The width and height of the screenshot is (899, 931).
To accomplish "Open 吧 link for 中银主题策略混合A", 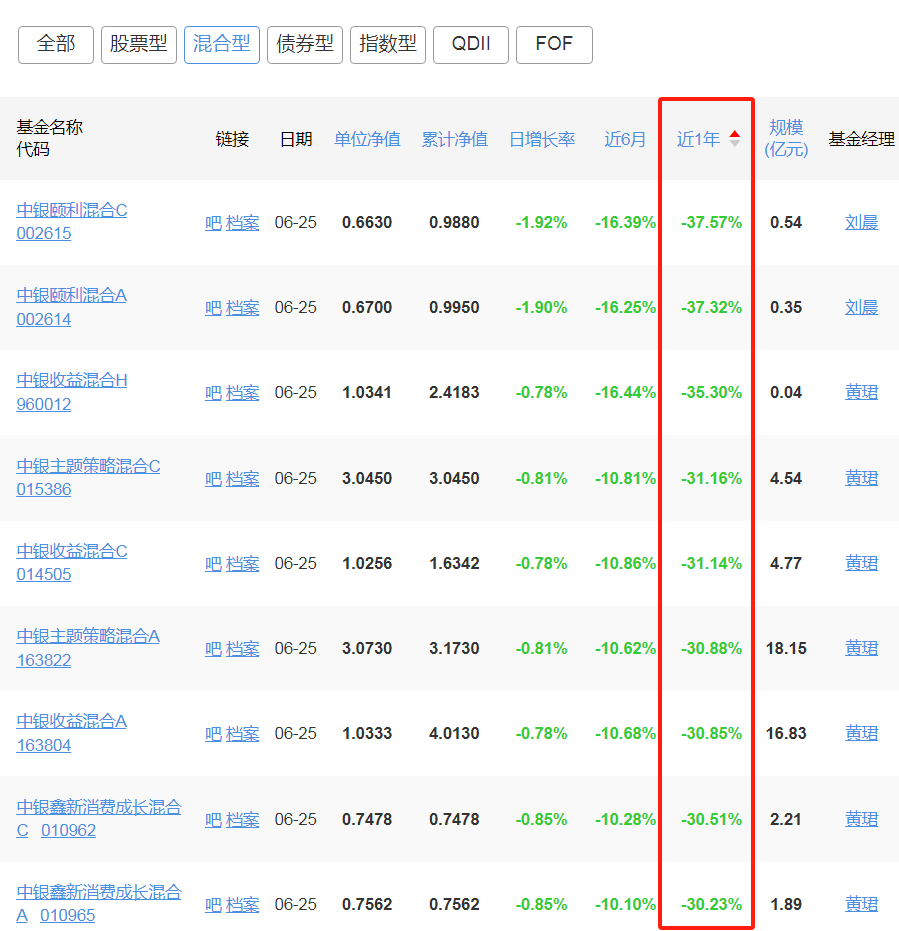I will tap(213, 648).
